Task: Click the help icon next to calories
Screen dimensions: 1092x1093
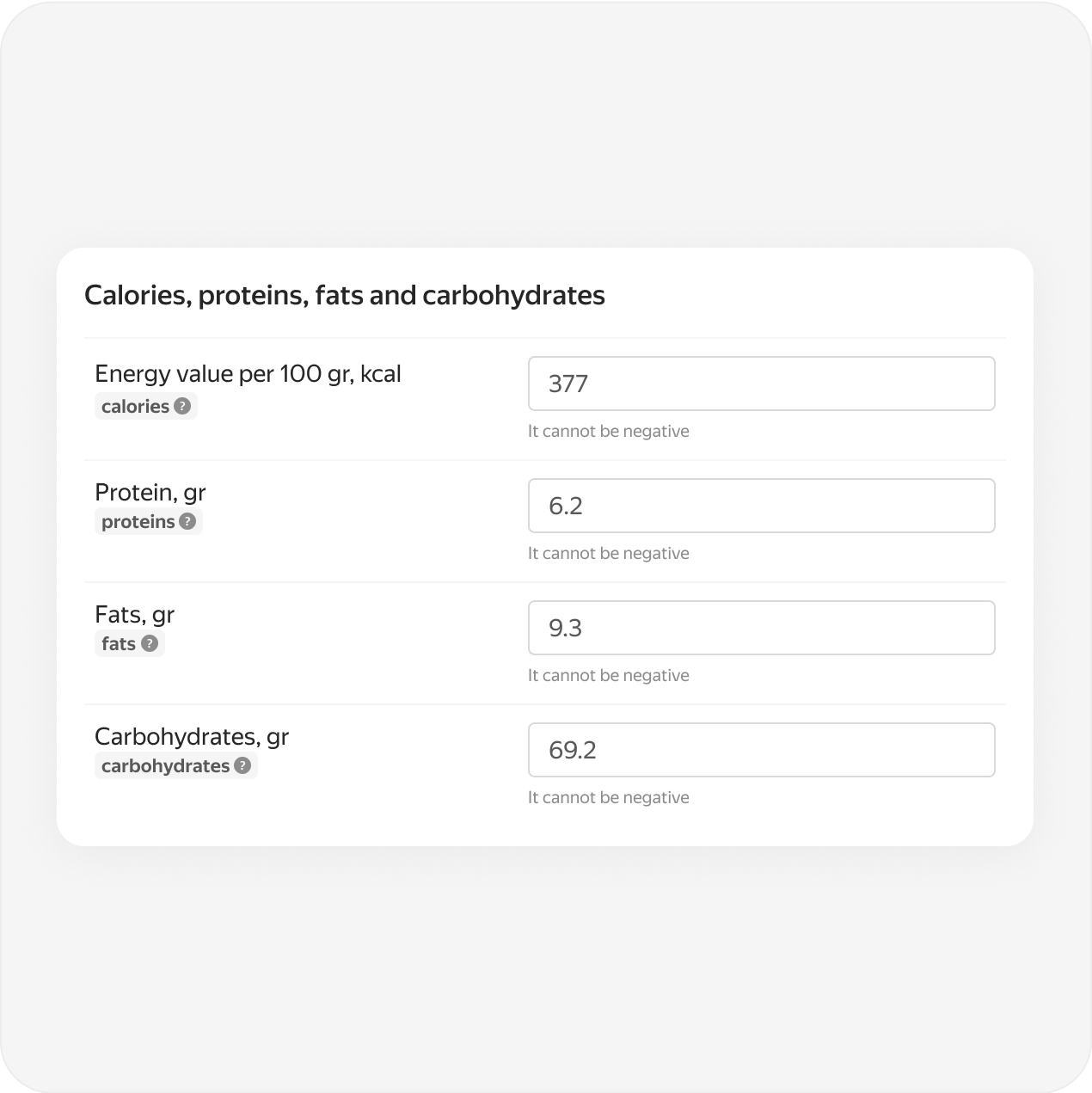Action: click(182, 406)
